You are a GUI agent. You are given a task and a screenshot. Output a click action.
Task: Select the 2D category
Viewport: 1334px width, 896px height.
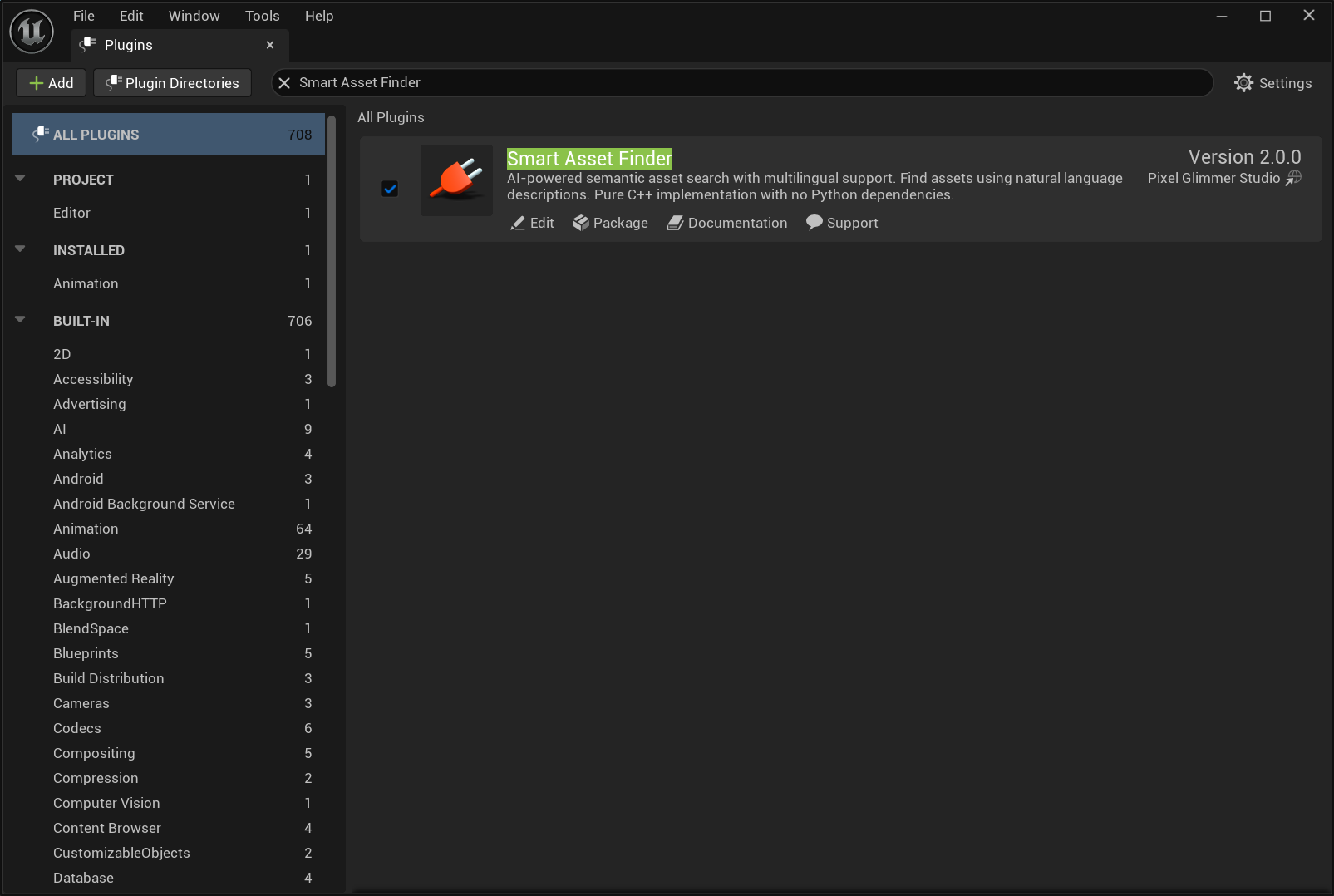coord(168,354)
